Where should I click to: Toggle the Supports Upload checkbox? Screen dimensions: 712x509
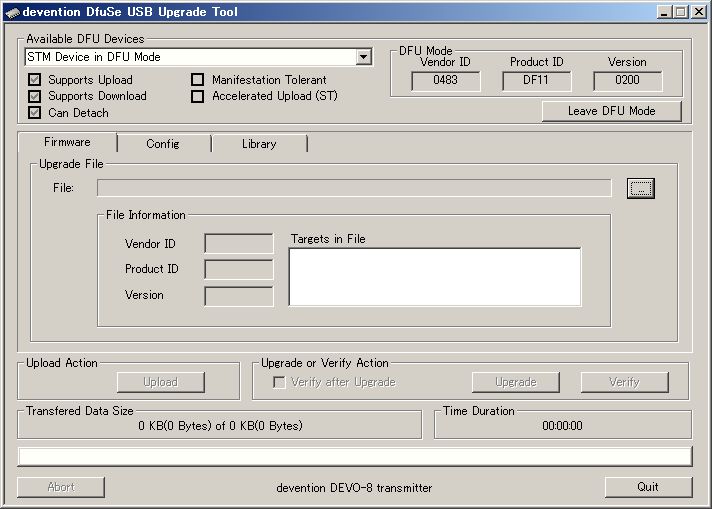[x=35, y=80]
